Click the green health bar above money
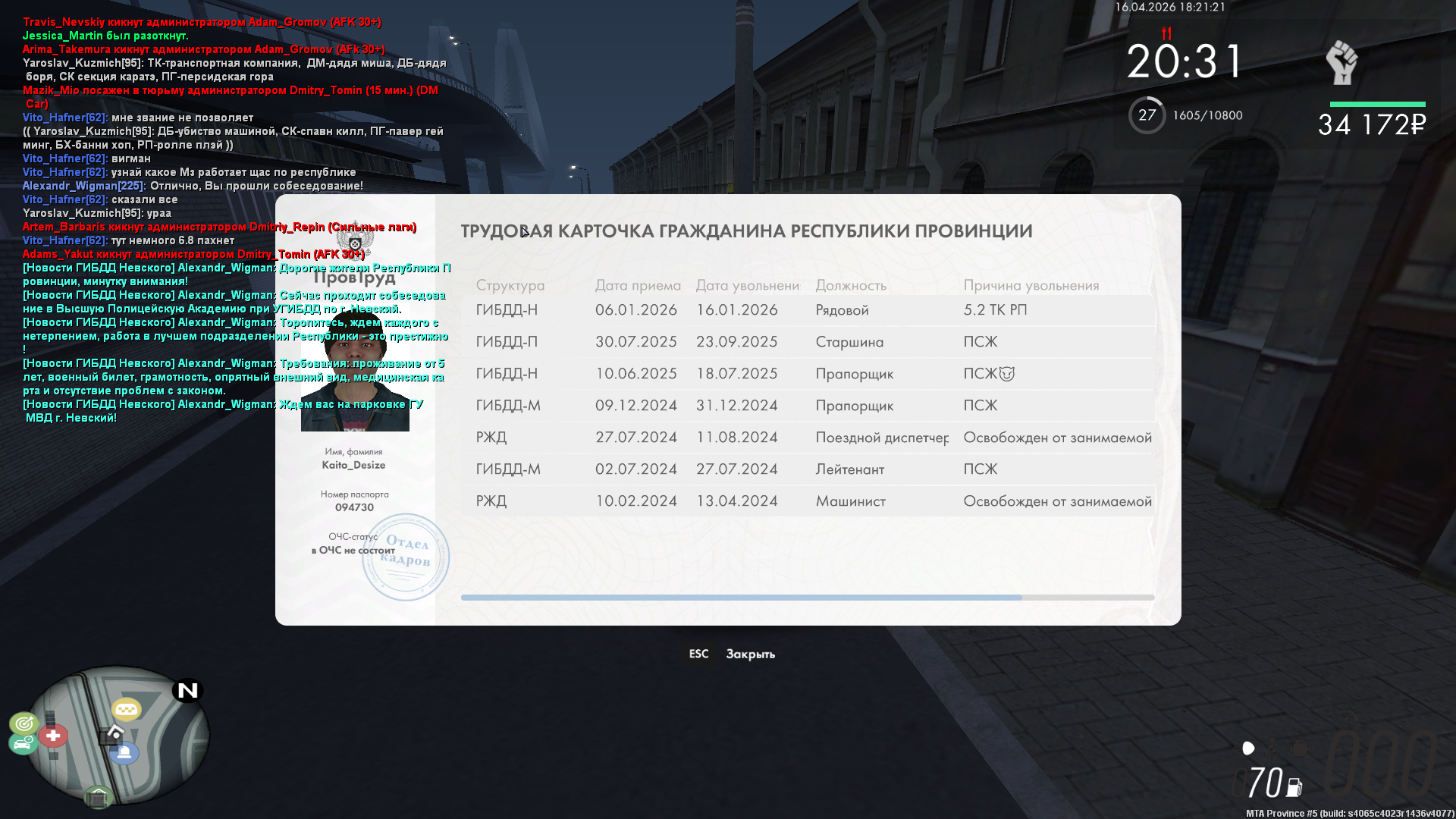The width and height of the screenshot is (1456, 819). (1377, 104)
